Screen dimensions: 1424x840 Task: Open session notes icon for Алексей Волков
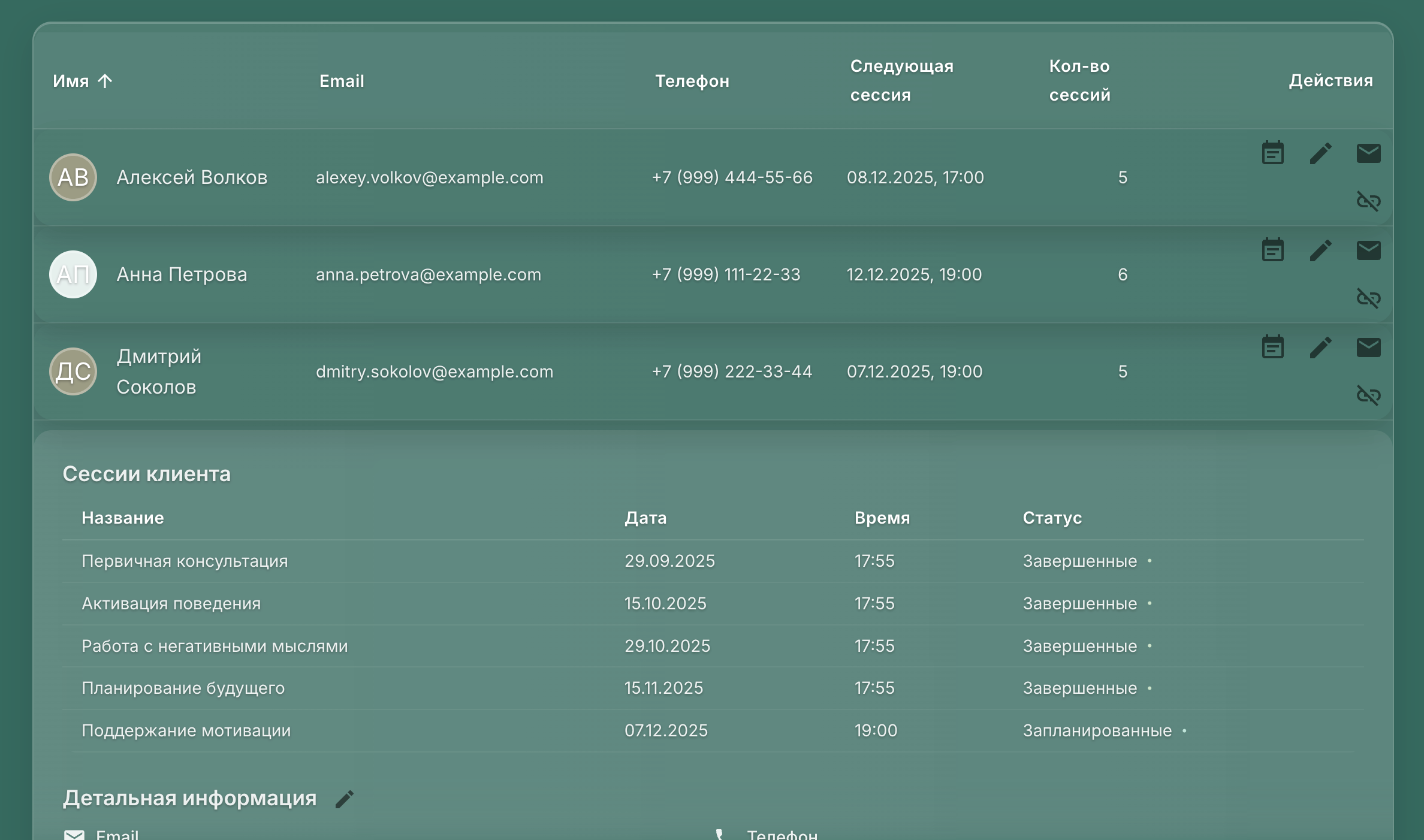[1272, 153]
